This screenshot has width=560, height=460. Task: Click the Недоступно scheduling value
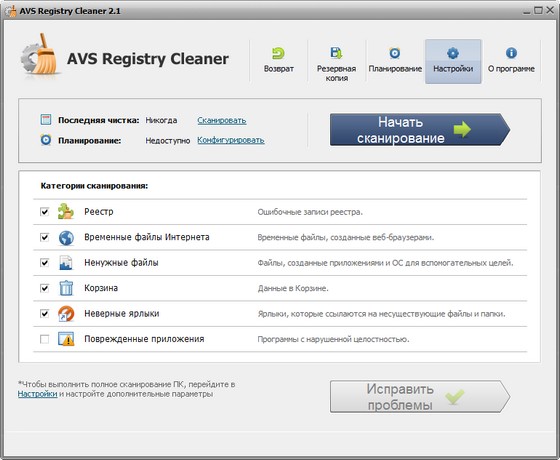[168, 141]
